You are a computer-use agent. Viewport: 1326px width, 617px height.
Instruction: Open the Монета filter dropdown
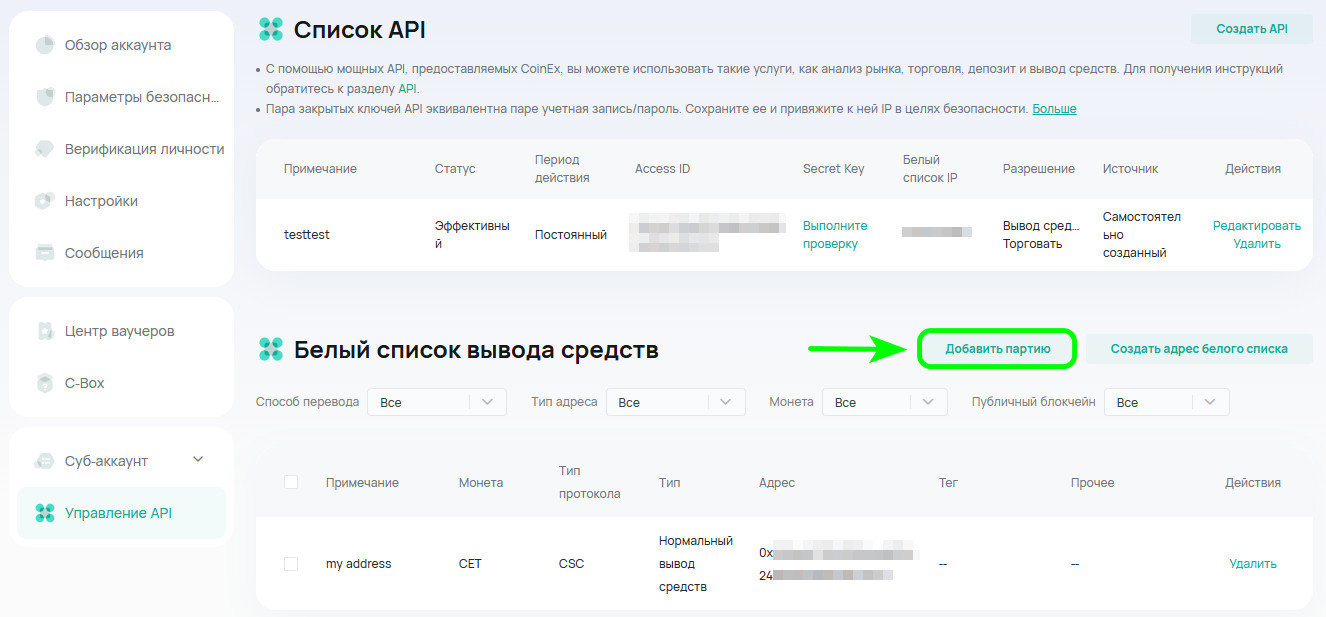[884, 402]
